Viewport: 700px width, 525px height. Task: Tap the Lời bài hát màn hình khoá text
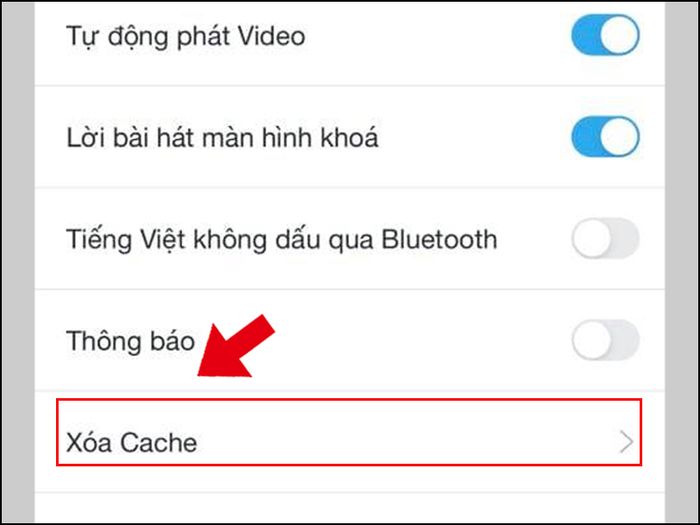tap(222, 138)
